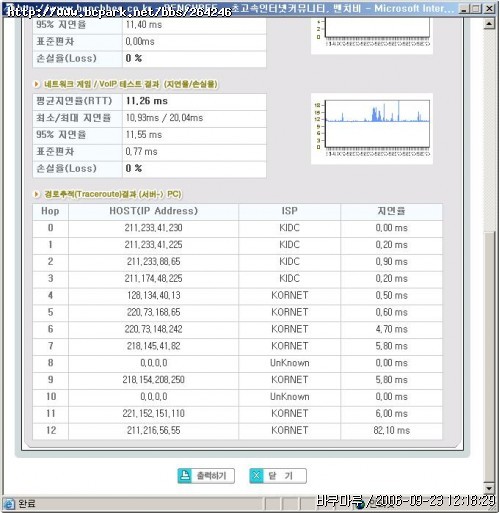Click the network game/VoIP latency graph
500x513 pixels.
point(372,129)
